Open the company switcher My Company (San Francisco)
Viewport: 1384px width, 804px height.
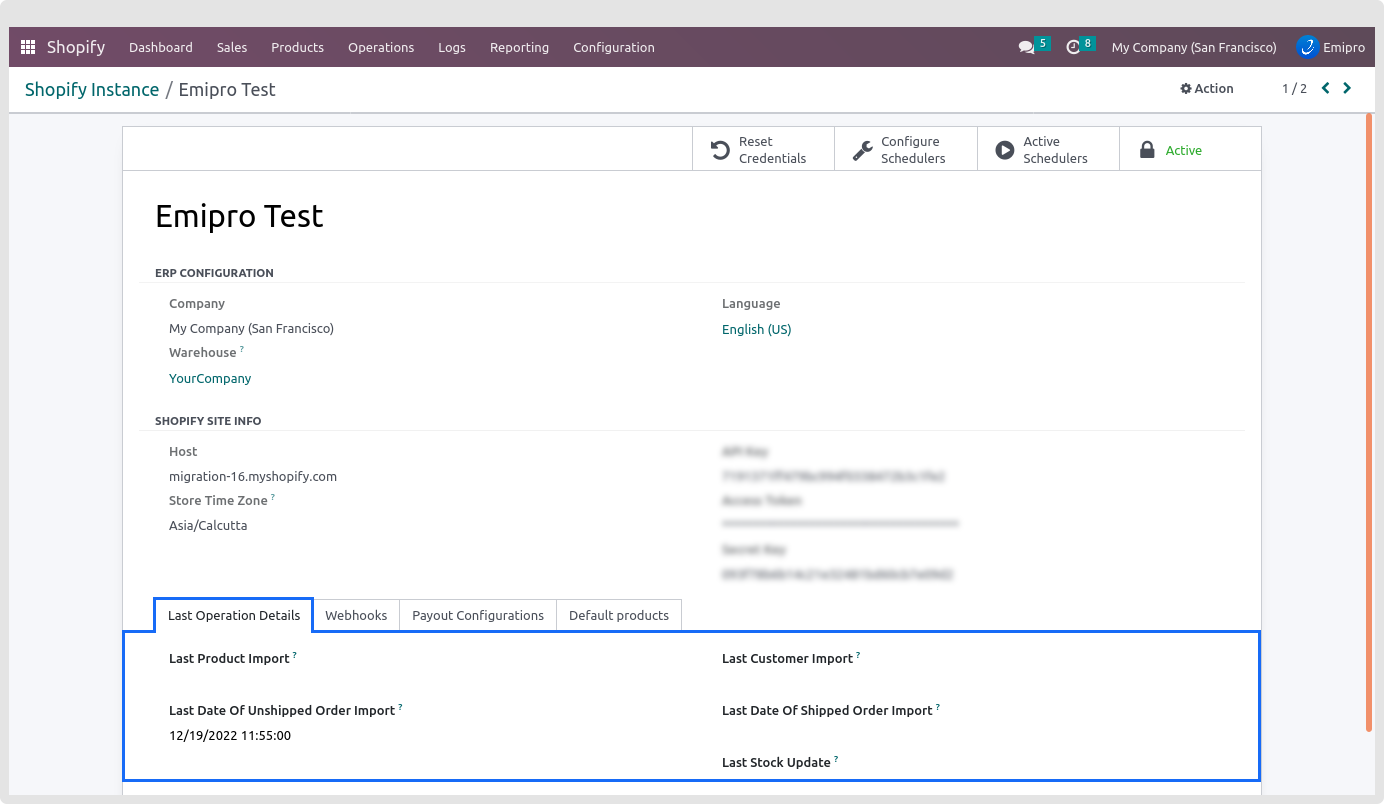coord(1194,47)
